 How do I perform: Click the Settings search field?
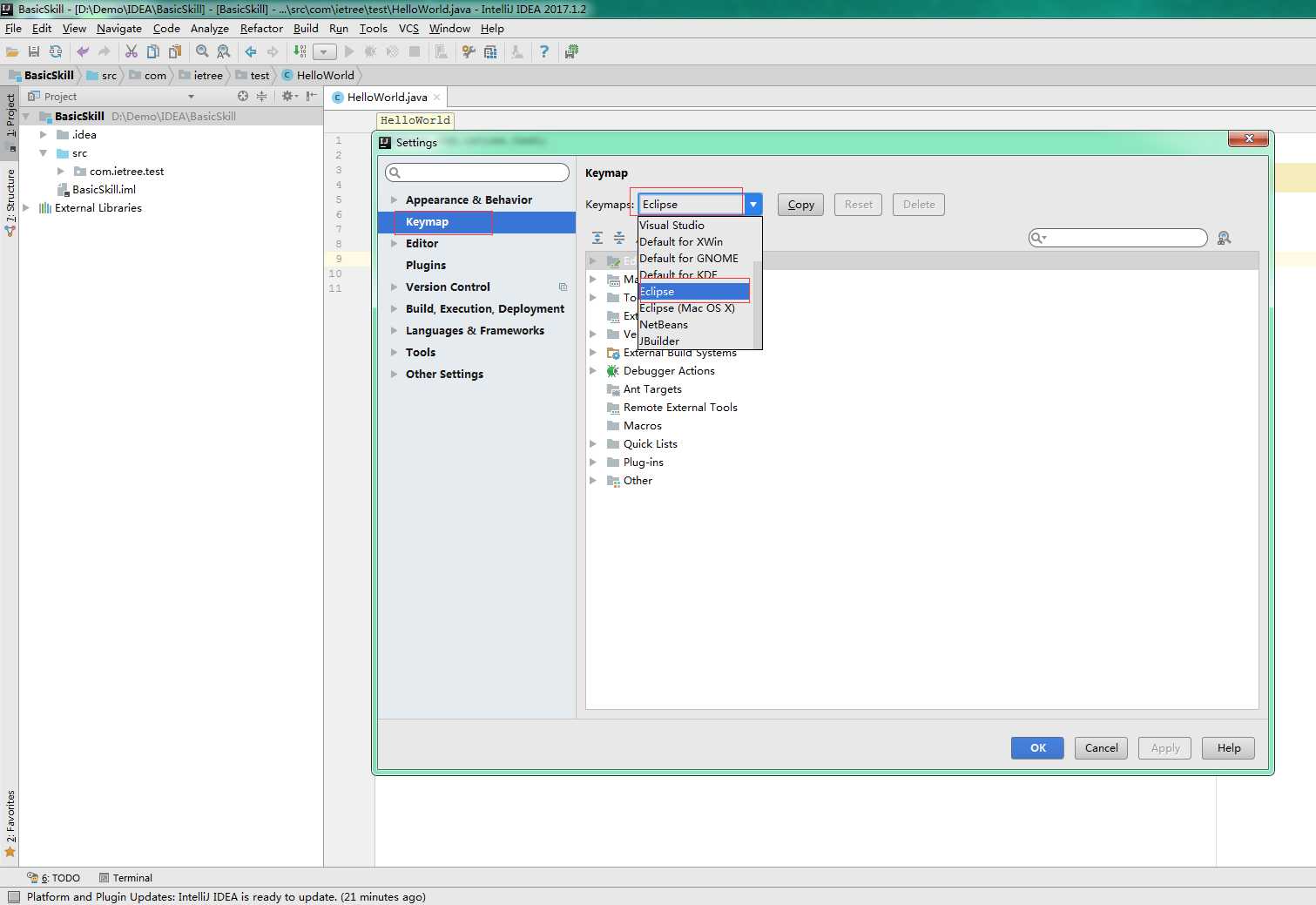[477, 172]
